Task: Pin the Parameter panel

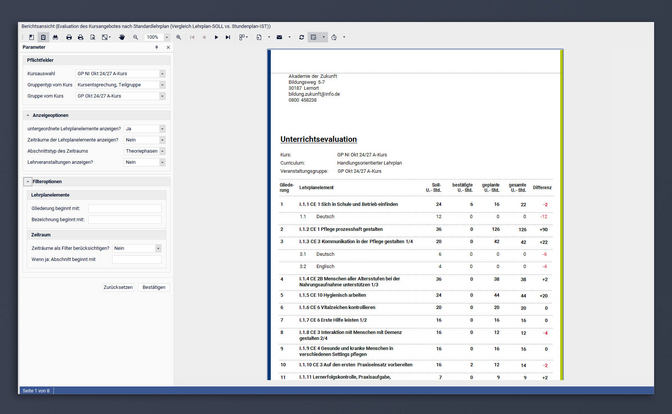Action: 156,47
